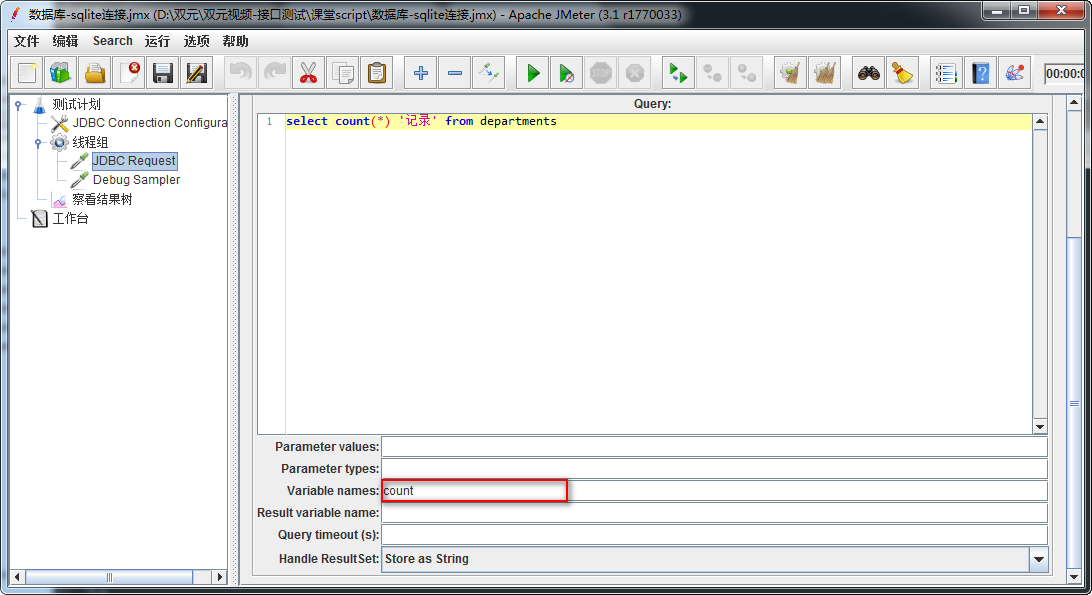Click the Shutdown test icon
The height and width of the screenshot is (595, 1092).
point(634,73)
